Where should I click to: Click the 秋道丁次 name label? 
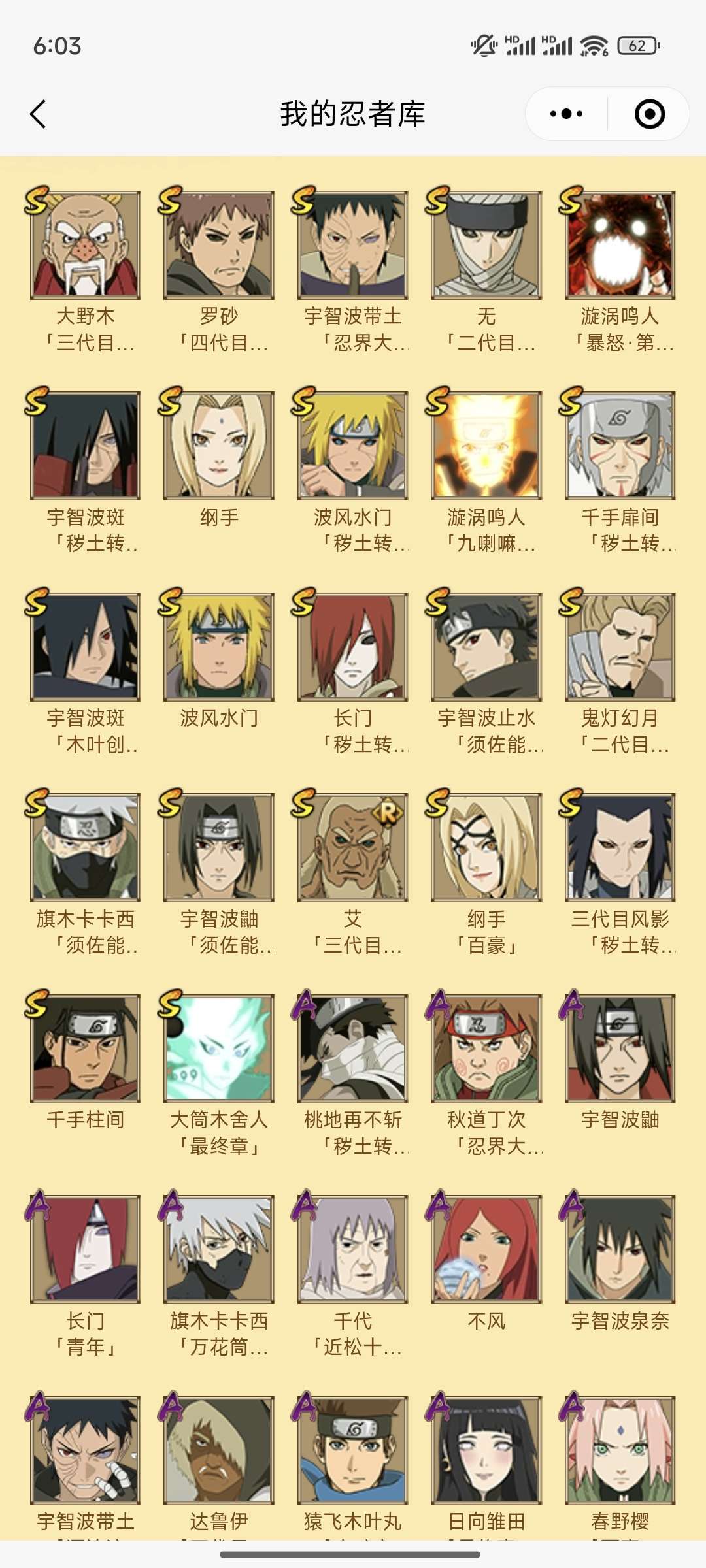point(486,1120)
